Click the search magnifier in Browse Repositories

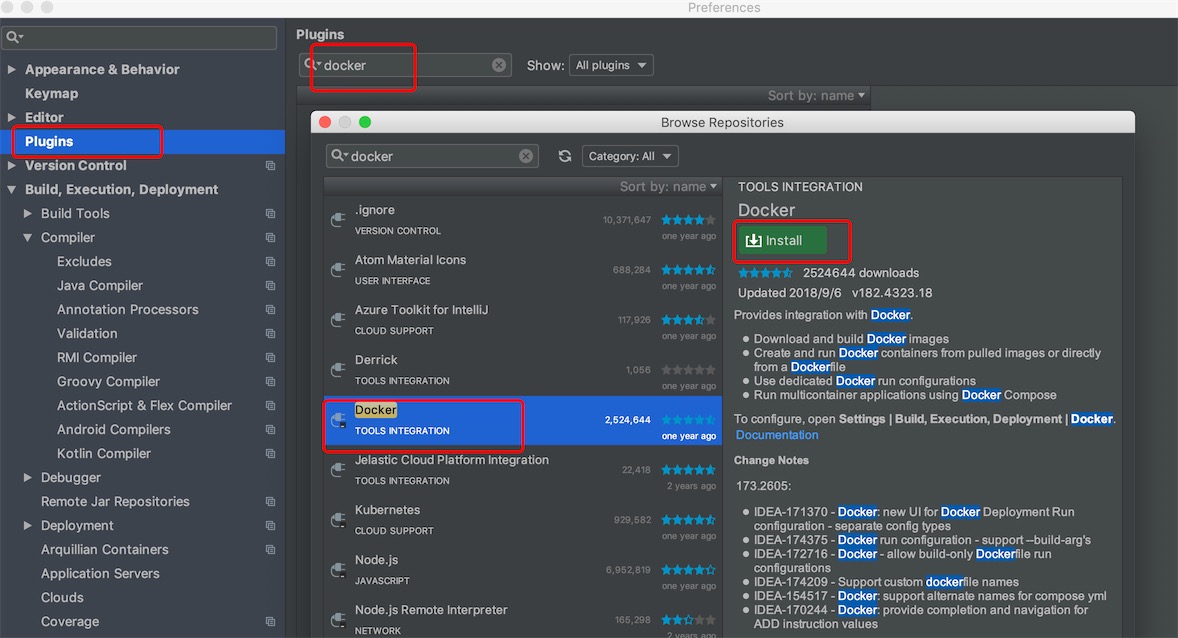point(339,156)
